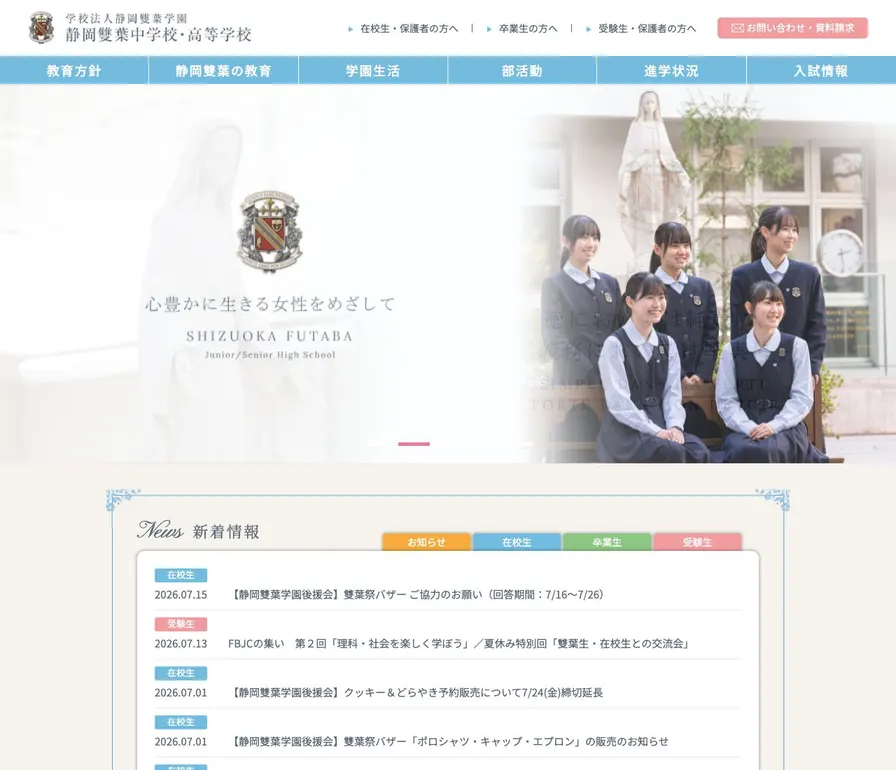Click the envelope icon on contact button
The height and width of the screenshot is (770, 896).
737,28
